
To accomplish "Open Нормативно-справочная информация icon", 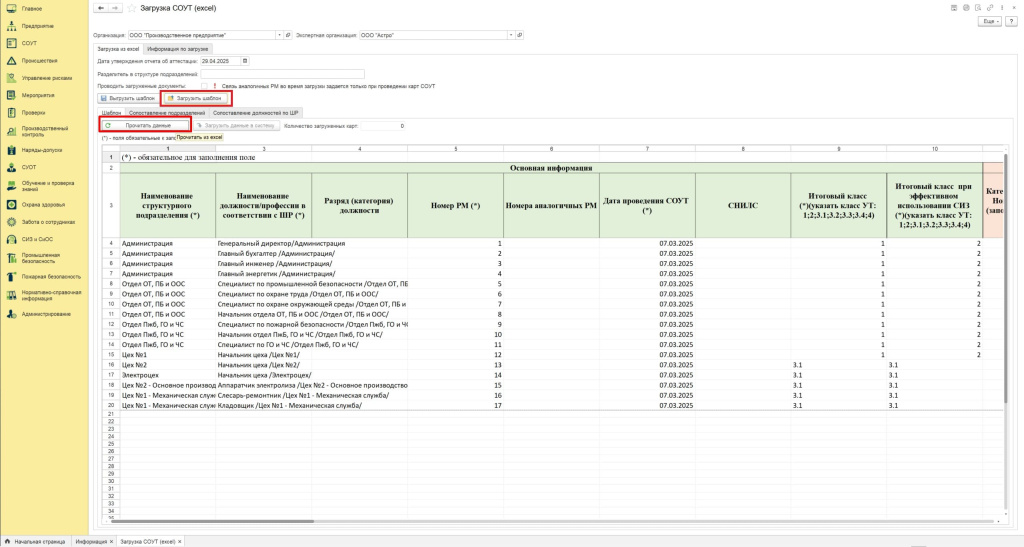I will pos(11,295).
